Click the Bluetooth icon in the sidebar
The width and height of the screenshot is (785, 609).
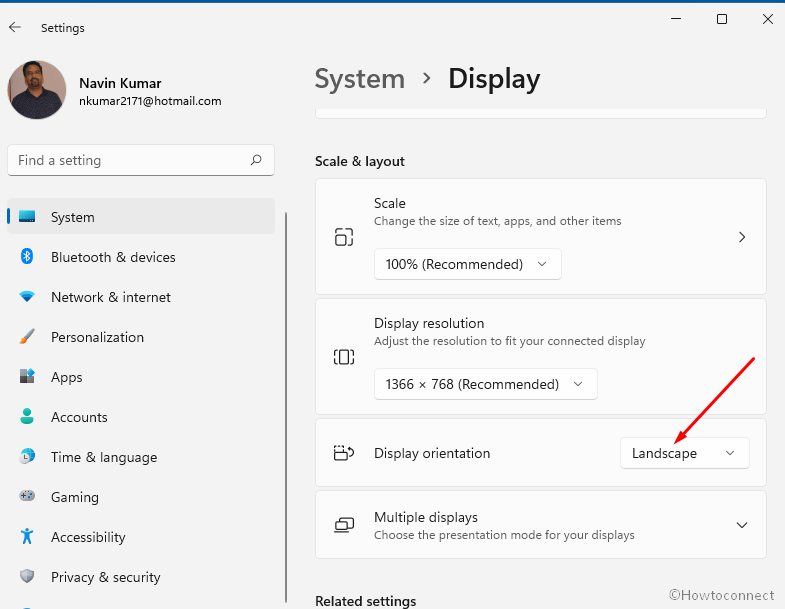(27, 256)
